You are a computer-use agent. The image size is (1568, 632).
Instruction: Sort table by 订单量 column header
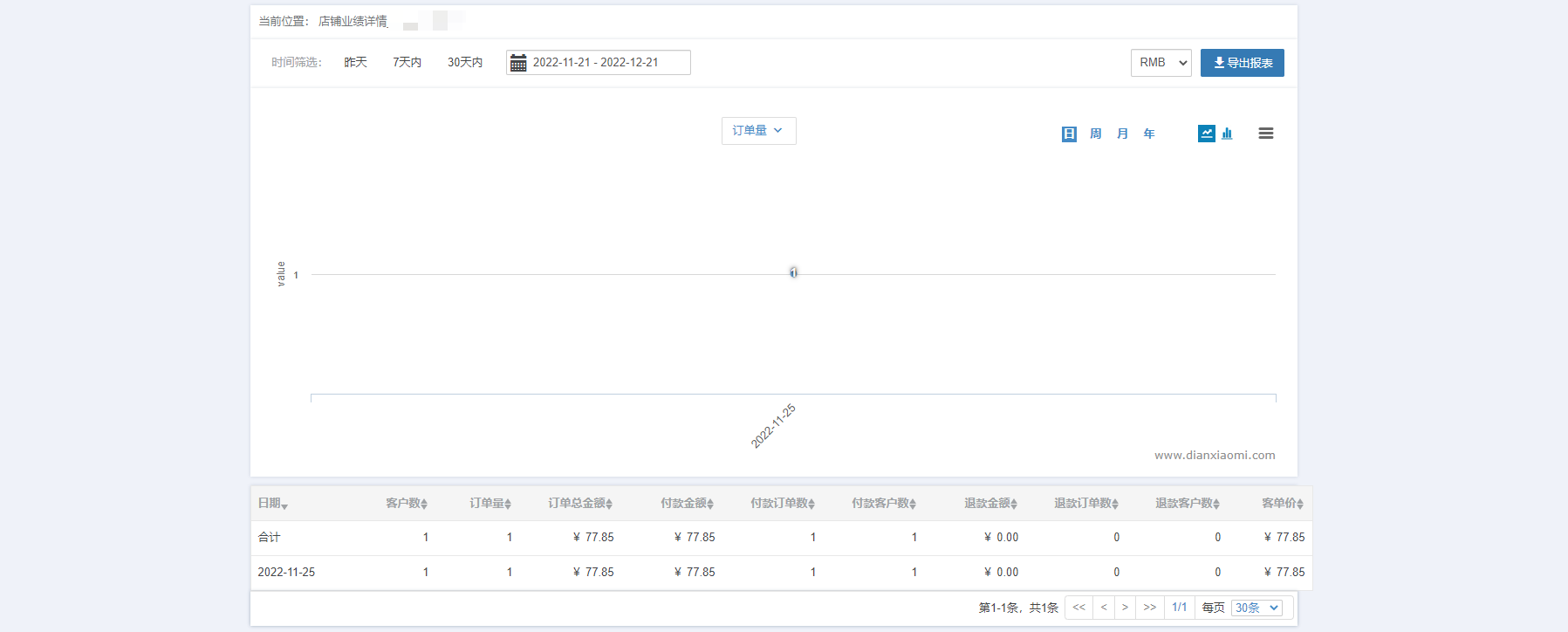[x=490, y=504]
